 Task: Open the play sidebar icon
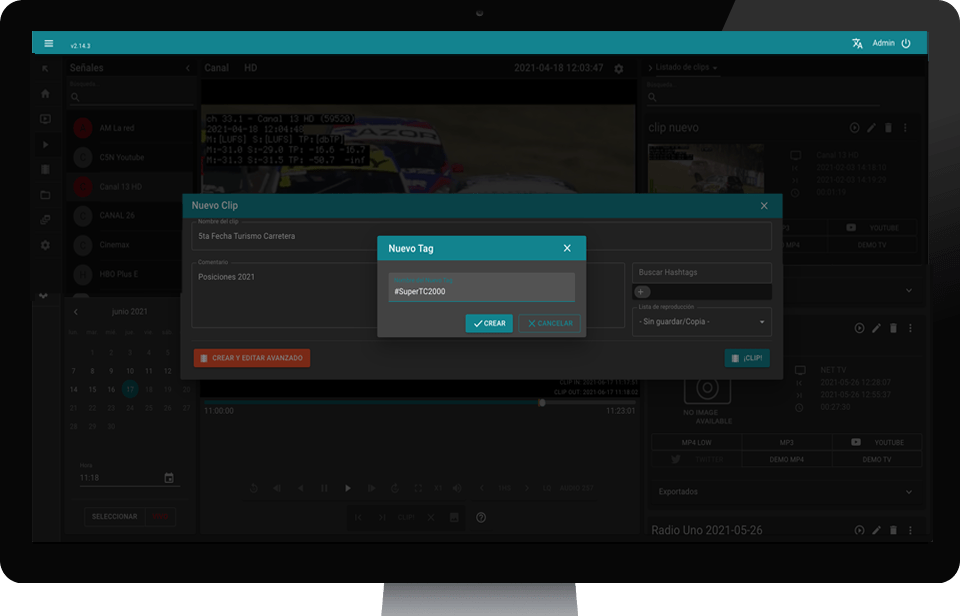(x=45, y=145)
